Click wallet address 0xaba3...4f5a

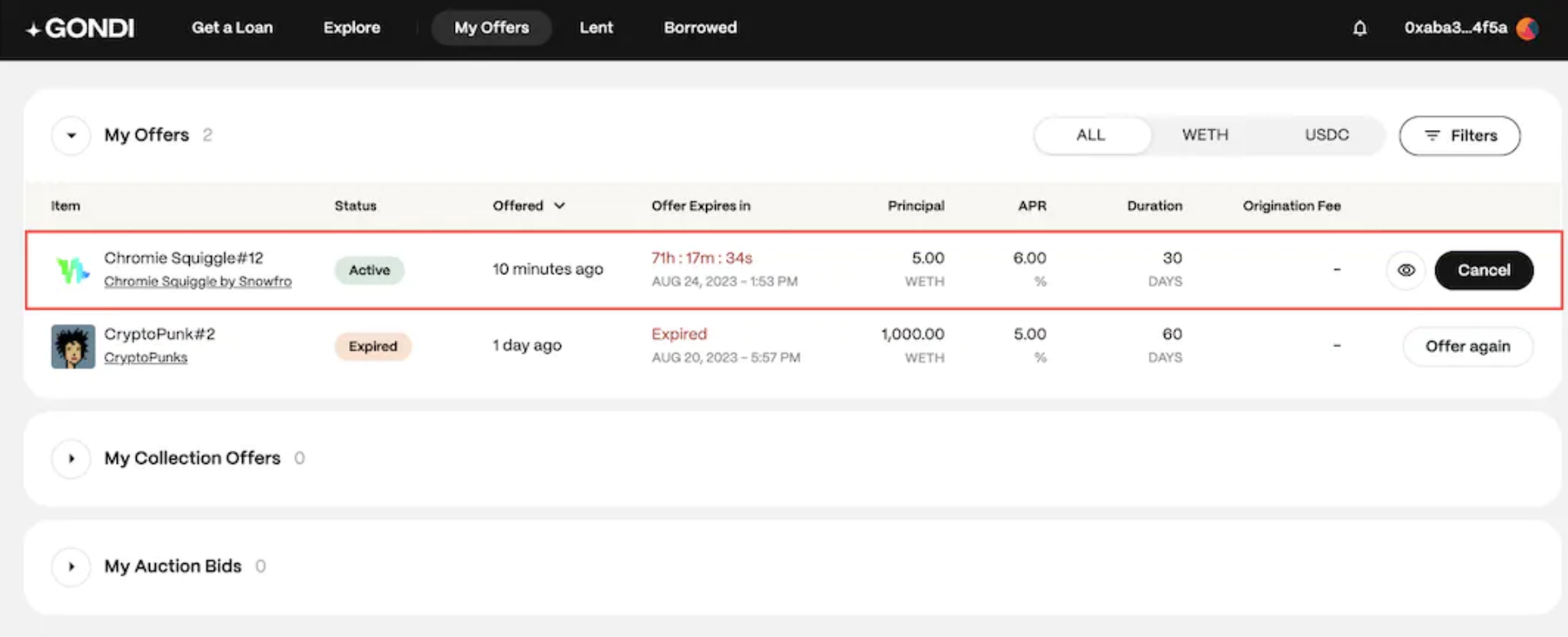point(1455,27)
